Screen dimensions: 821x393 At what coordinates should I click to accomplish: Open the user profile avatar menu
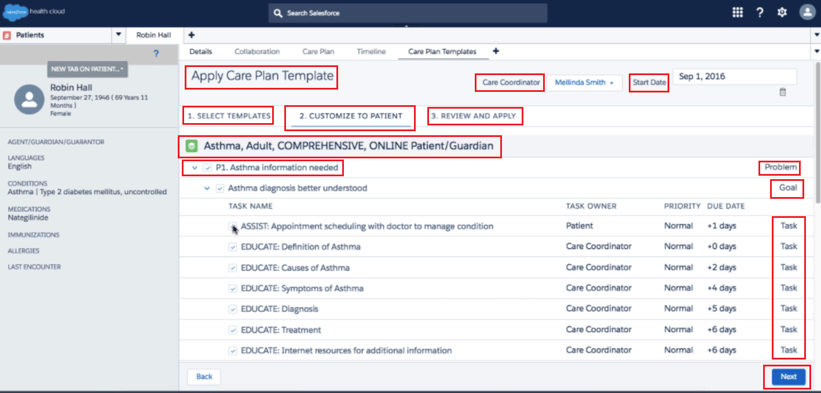[x=807, y=13]
